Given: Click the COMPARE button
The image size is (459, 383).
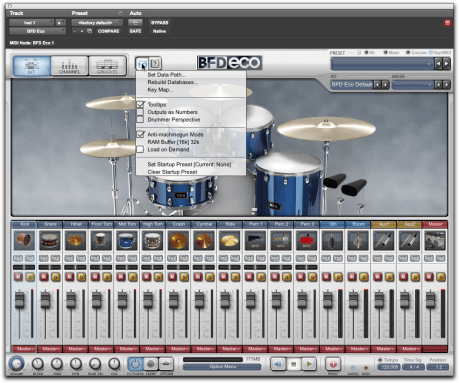Looking at the screenshot, I should point(108,31).
